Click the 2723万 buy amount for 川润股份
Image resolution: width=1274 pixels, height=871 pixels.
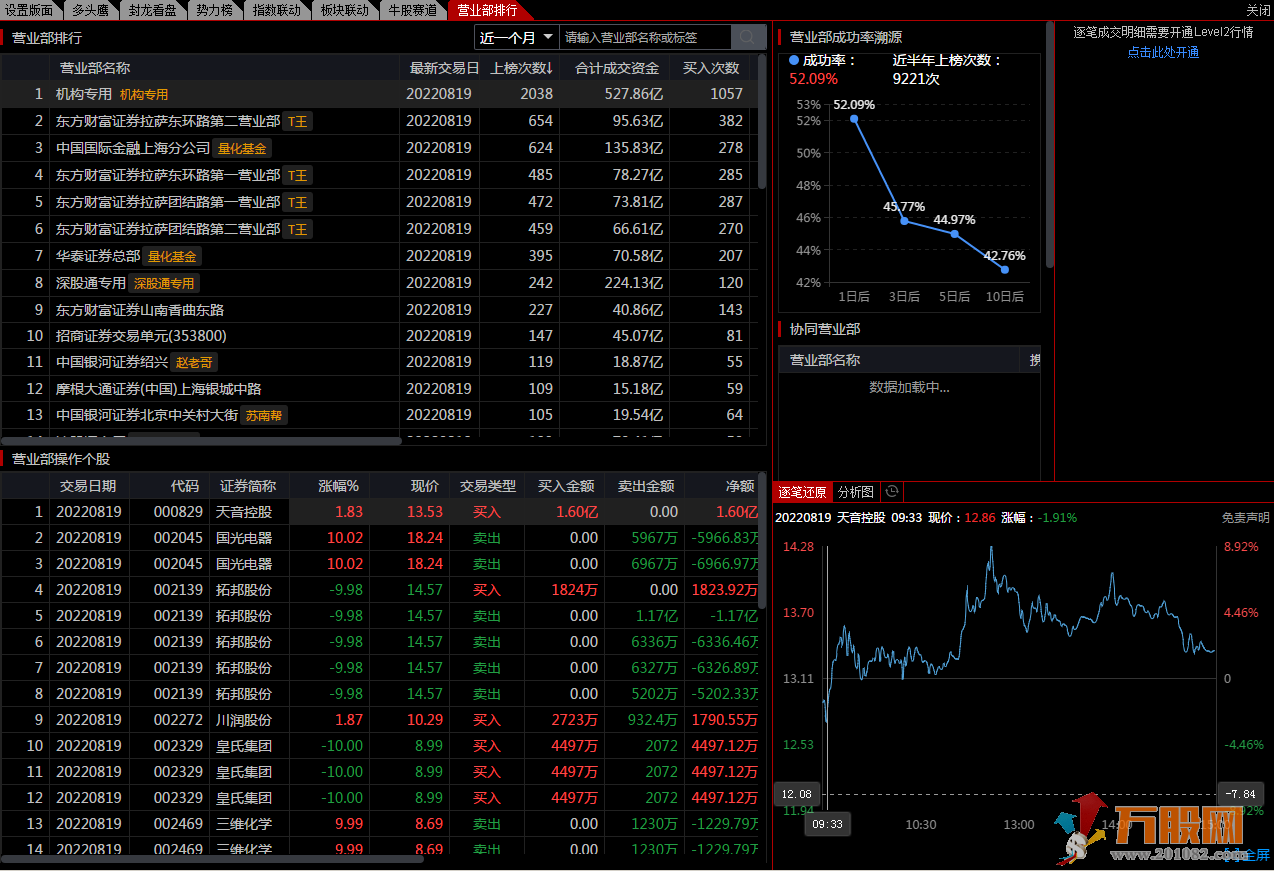pos(575,720)
